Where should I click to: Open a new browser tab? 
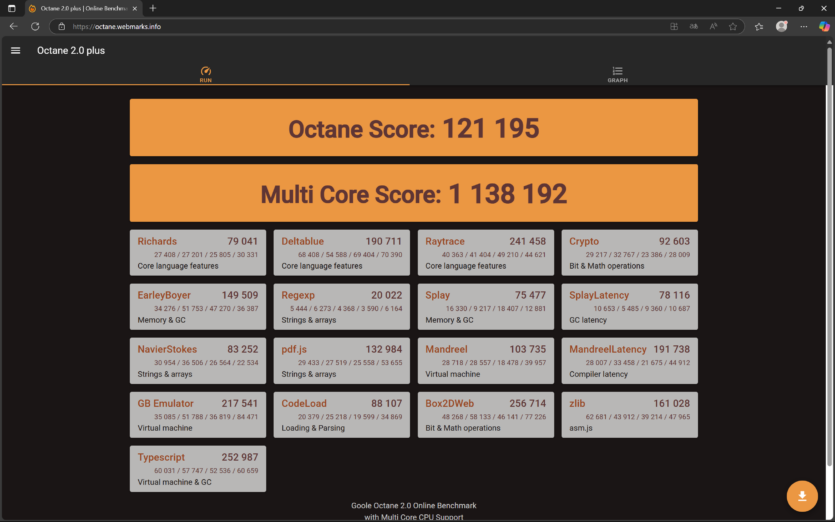coord(153,9)
